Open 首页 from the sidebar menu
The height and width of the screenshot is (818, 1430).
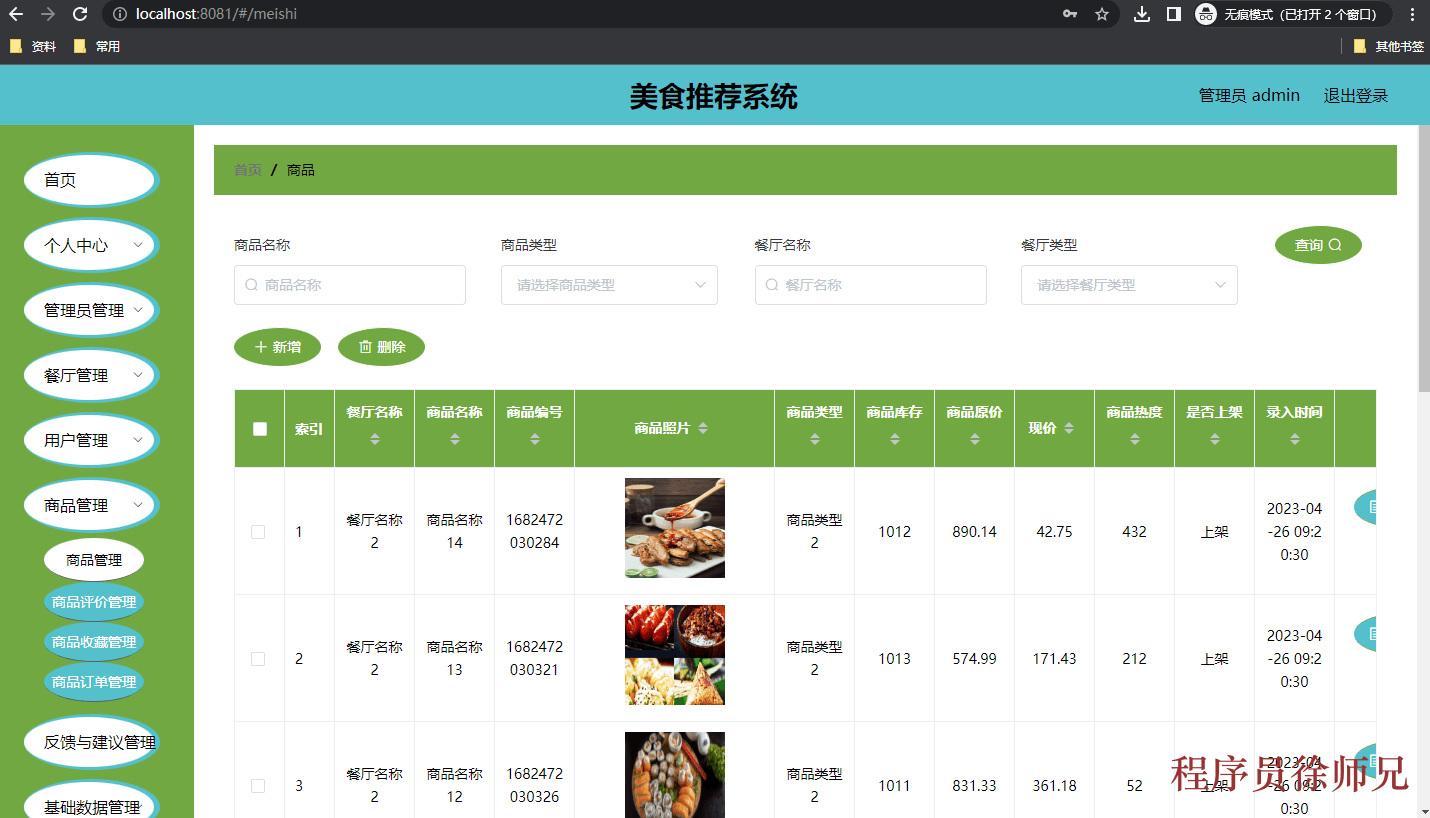(90, 180)
